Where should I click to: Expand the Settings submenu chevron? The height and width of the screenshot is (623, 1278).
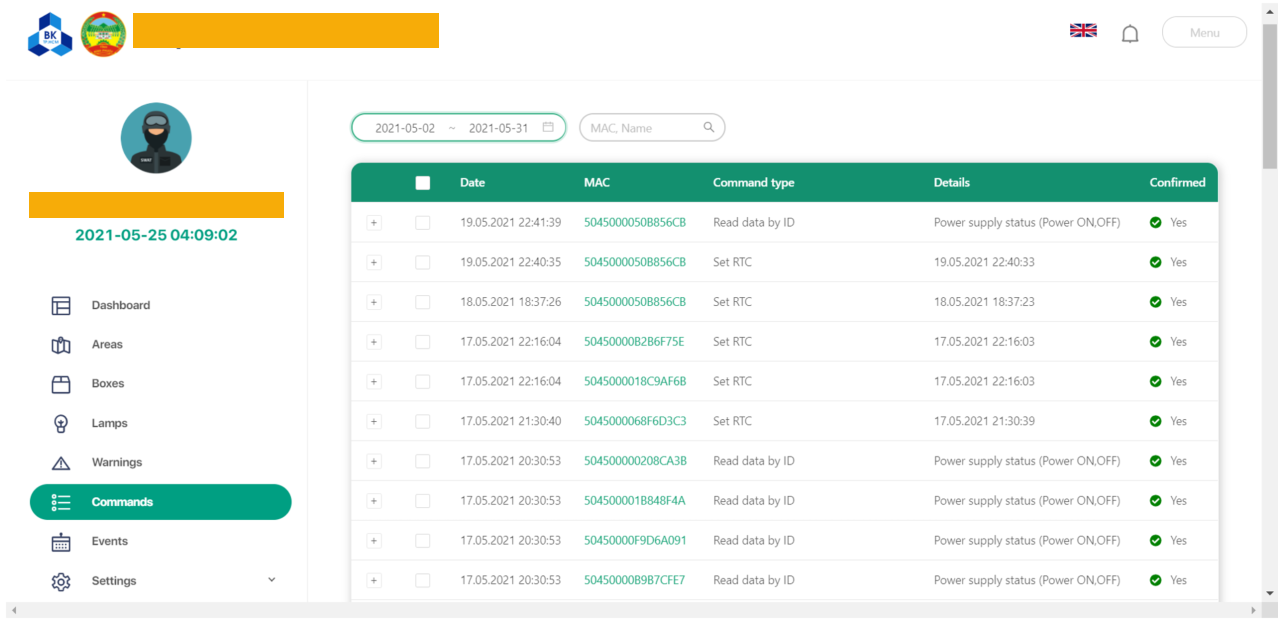pyautogui.click(x=271, y=580)
